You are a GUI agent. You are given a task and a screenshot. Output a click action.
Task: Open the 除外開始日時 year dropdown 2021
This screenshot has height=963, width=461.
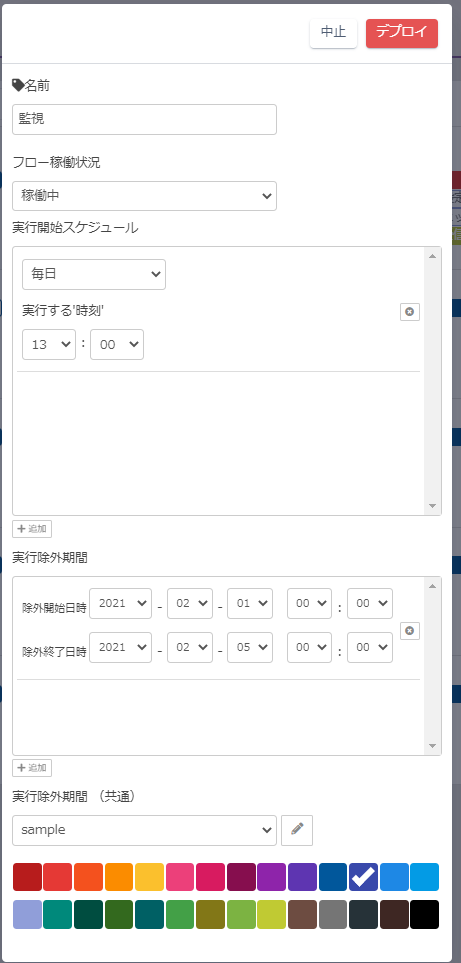point(120,603)
